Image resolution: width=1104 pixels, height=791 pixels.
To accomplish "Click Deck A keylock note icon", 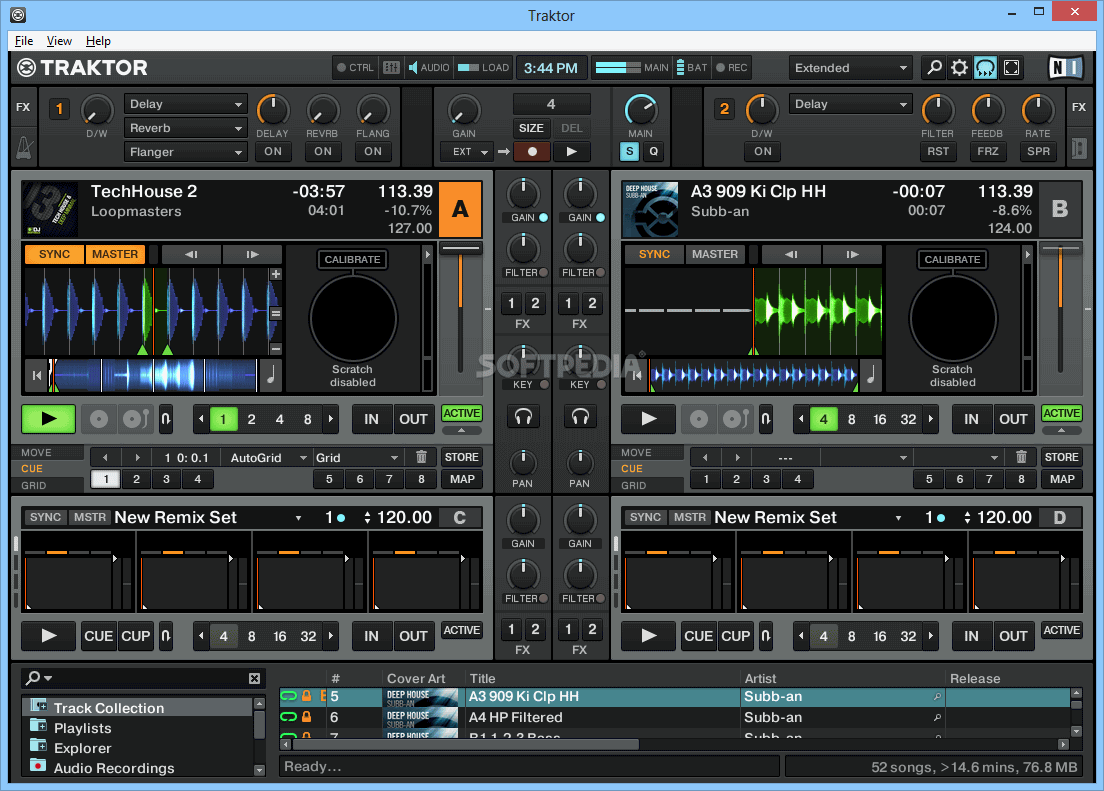I will tap(271, 375).
